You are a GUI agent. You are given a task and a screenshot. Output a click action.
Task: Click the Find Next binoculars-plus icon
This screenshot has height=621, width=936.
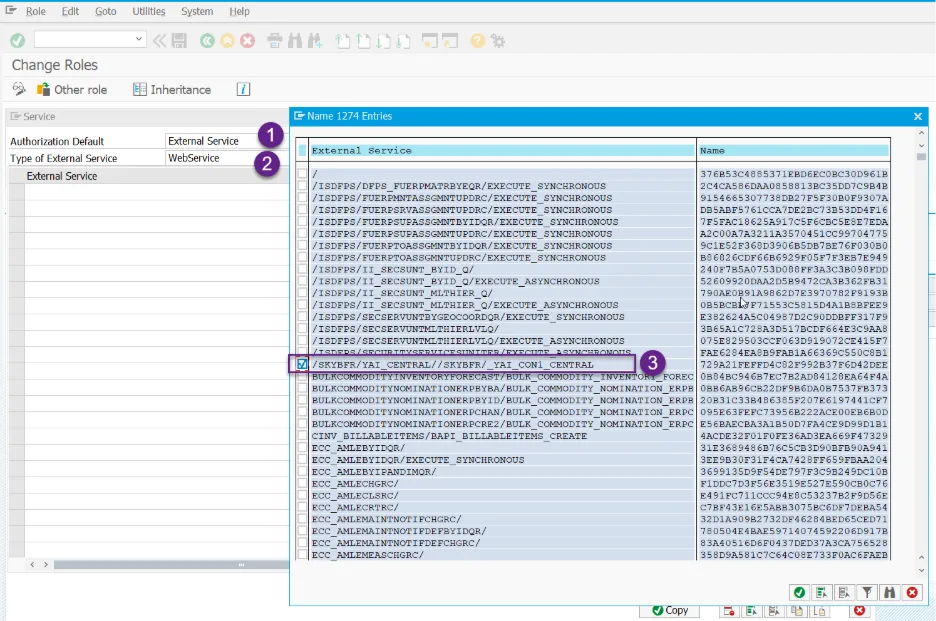click(x=315, y=41)
